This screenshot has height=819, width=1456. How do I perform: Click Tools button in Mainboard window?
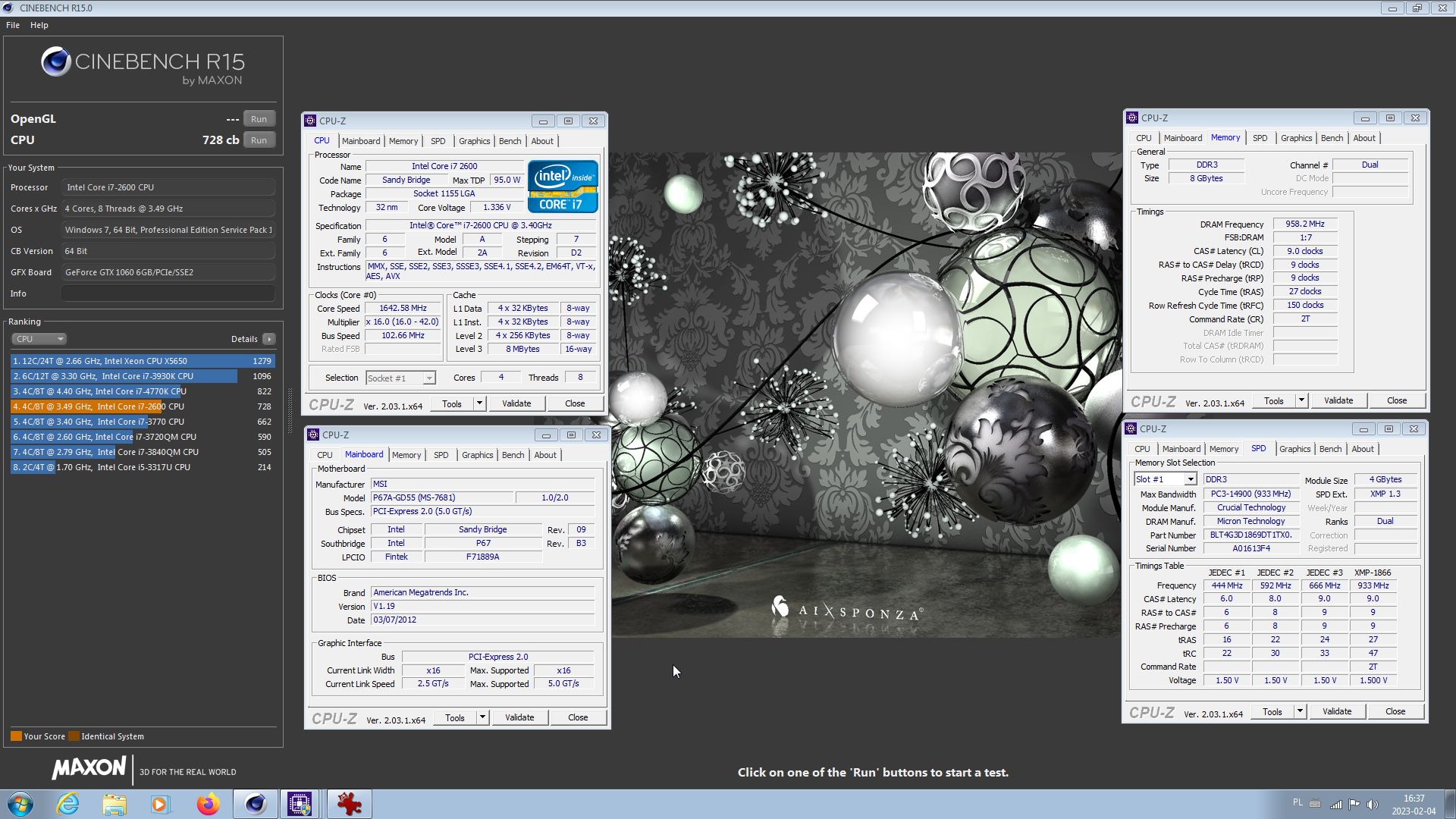tap(455, 717)
